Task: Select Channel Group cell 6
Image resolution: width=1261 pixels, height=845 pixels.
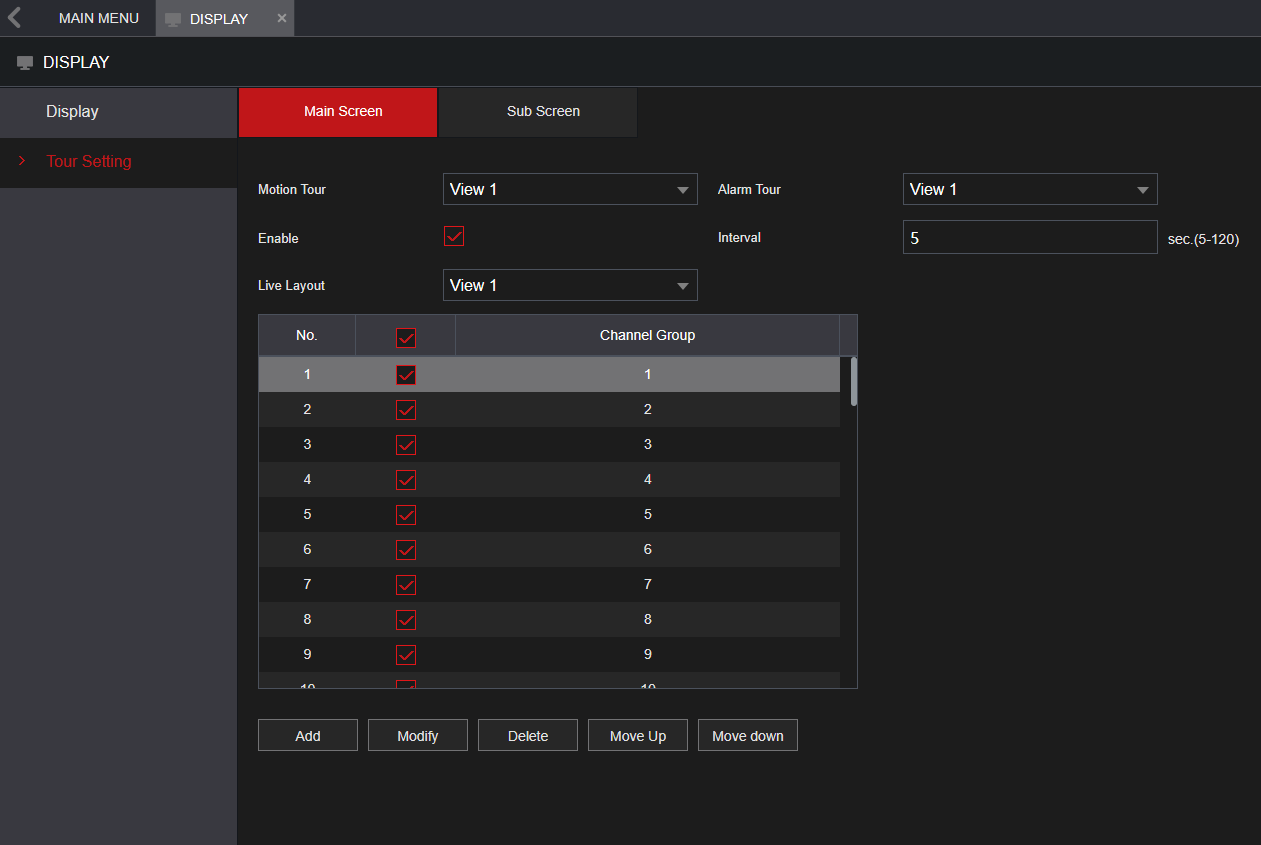Action: pyautogui.click(x=647, y=549)
